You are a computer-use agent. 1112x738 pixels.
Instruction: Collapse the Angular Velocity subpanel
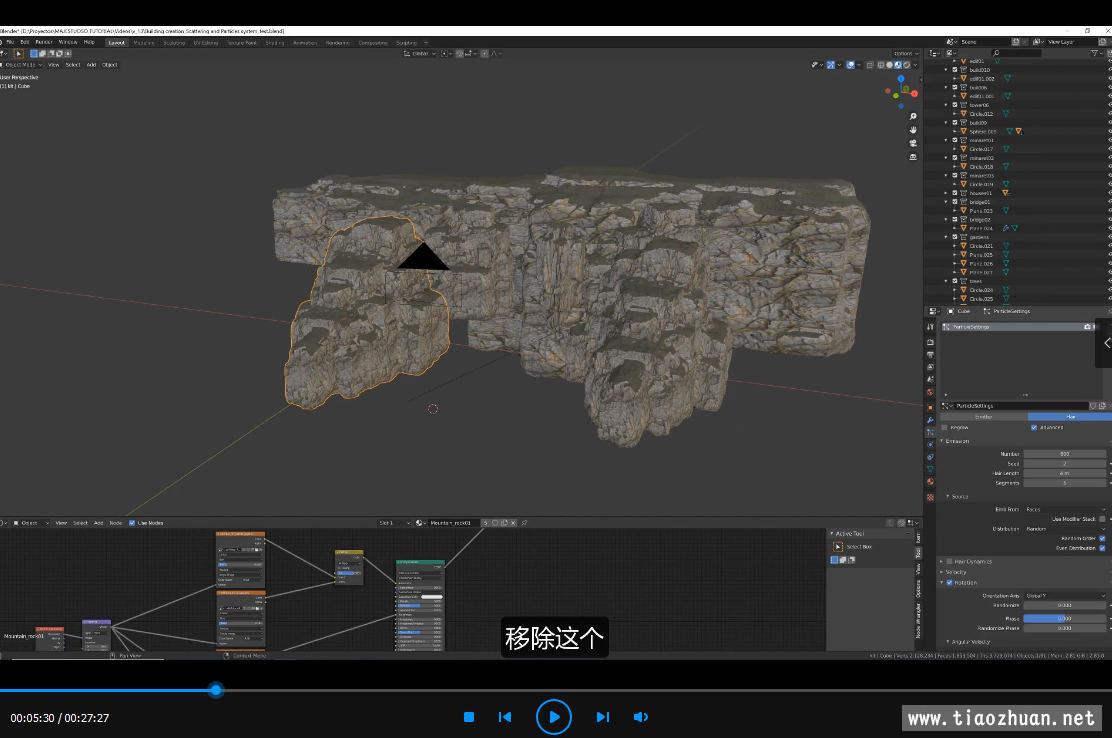click(x=948, y=642)
